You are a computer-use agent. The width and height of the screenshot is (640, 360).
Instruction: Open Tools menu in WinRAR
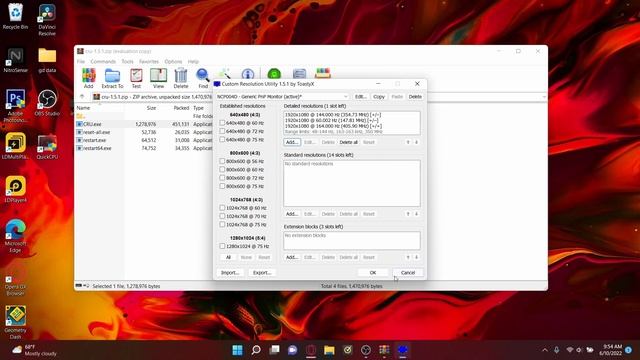pyautogui.click(x=127, y=62)
